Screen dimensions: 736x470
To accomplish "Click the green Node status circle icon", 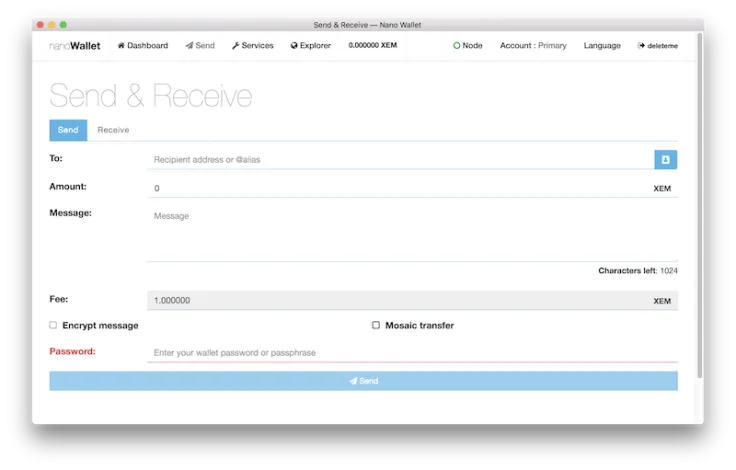I will (x=456, y=46).
